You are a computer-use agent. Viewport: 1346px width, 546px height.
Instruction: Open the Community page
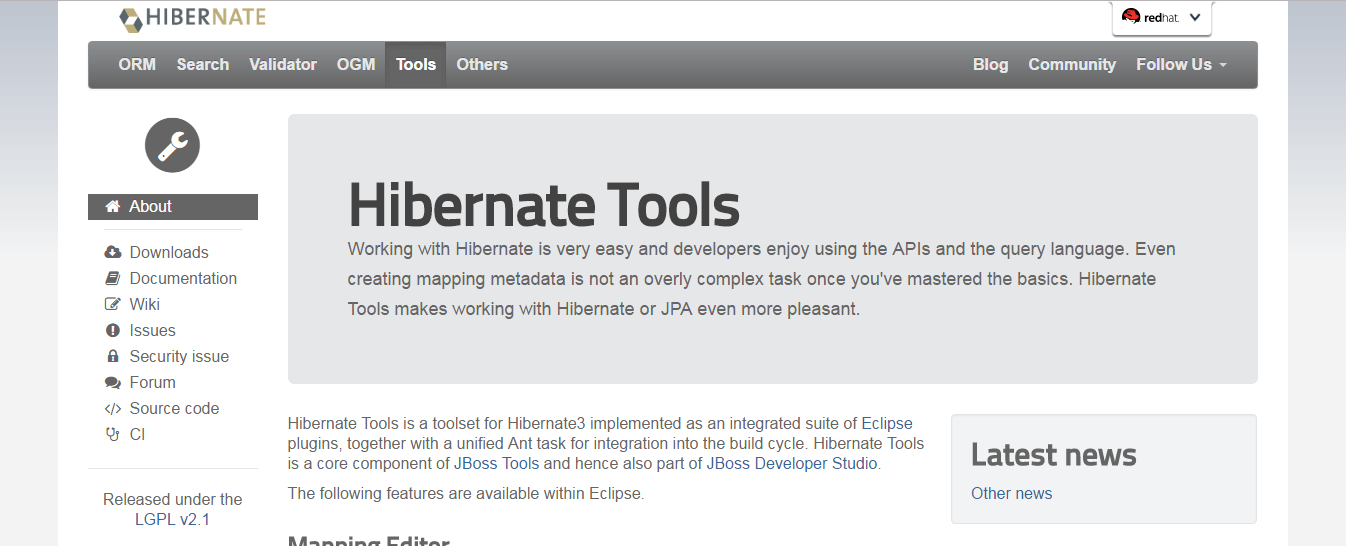[x=1072, y=64]
